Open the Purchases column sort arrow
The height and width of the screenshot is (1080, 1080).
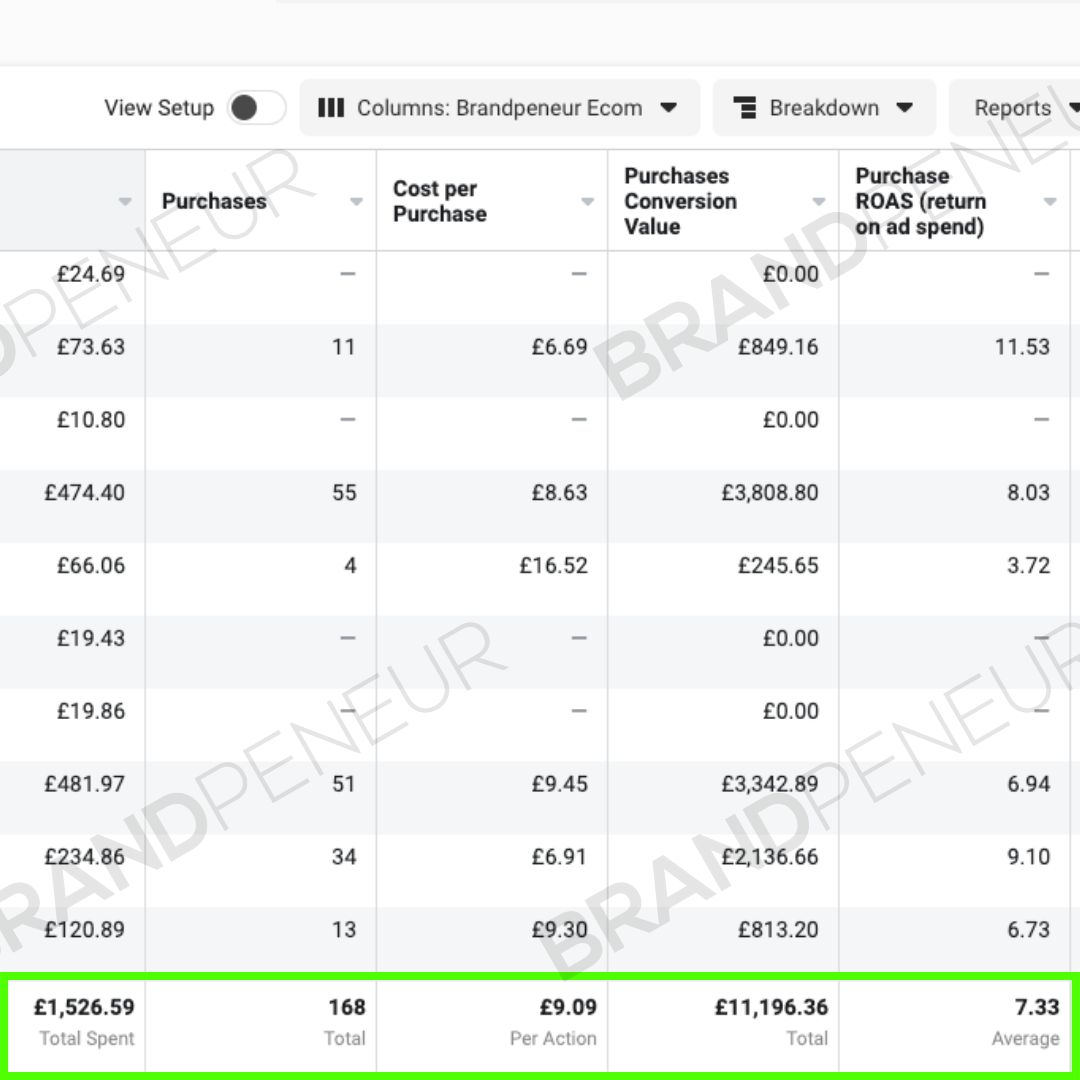pyautogui.click(x=356, y=201)
